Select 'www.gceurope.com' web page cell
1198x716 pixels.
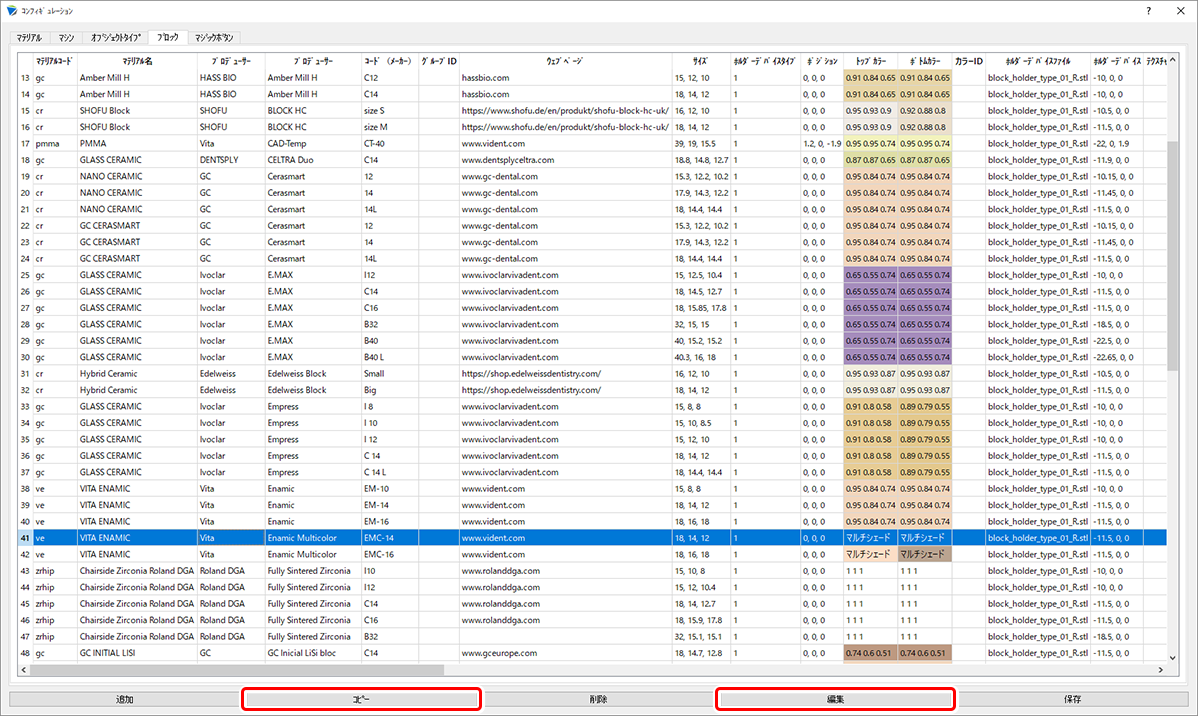[x=565, y=653]
